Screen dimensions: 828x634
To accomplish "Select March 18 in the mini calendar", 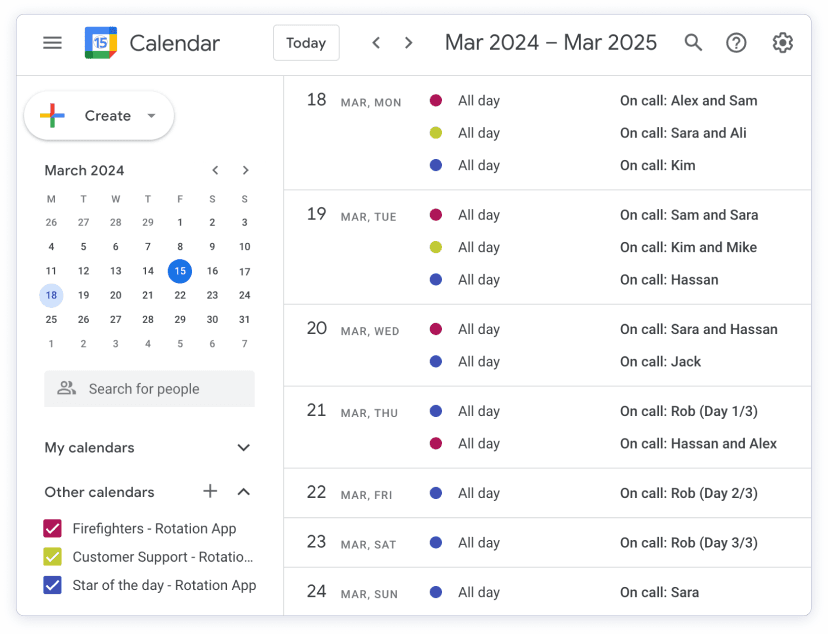I will click(x=51, y=294).
